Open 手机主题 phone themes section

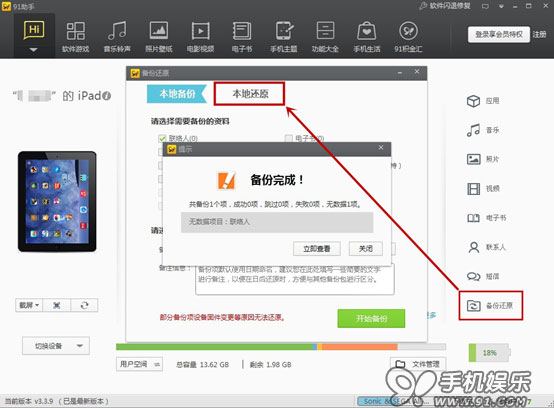[x=284, y=37]
